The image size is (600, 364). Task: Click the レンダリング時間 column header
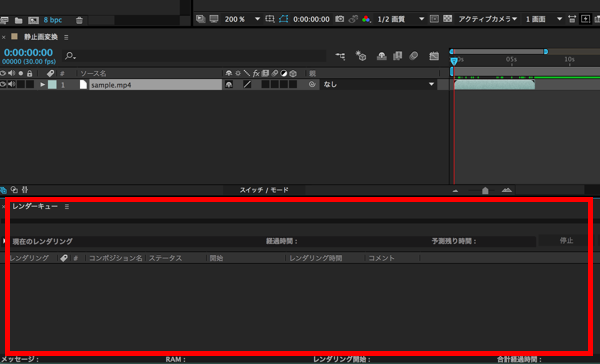pos(316,258)
